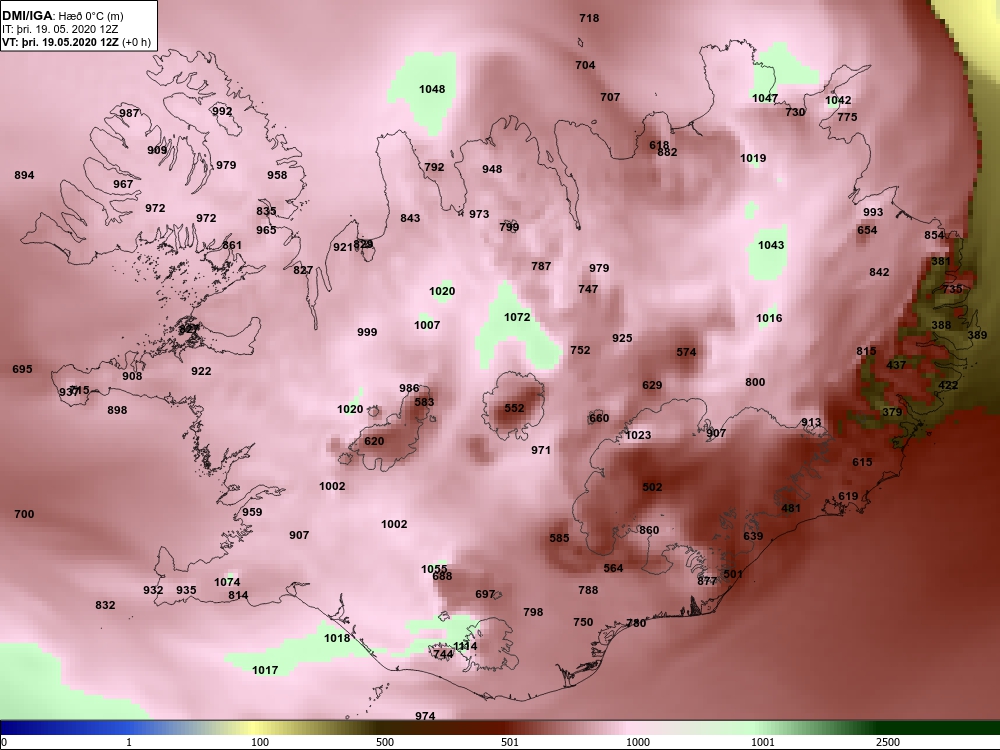
Task: Click the 959 value on the west coast
Action: pyautogui.click(x=252, y=512)
